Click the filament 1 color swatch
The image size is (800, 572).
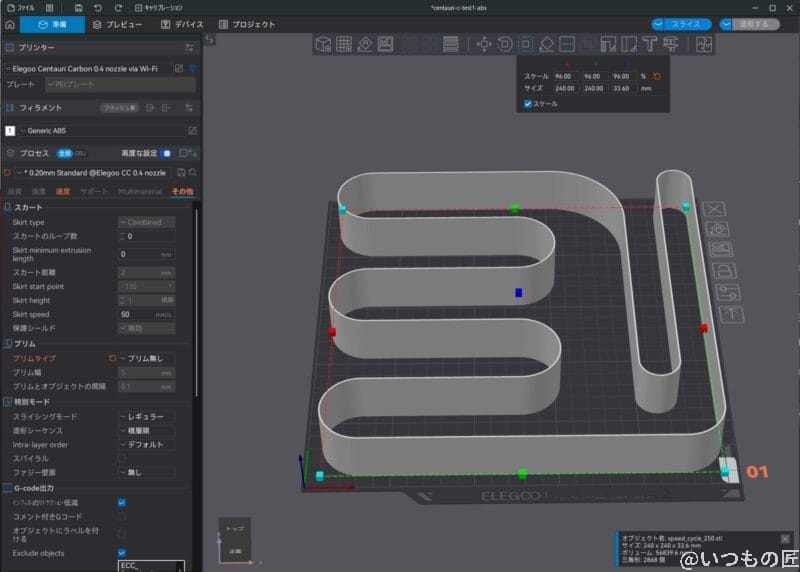point(10,131)
